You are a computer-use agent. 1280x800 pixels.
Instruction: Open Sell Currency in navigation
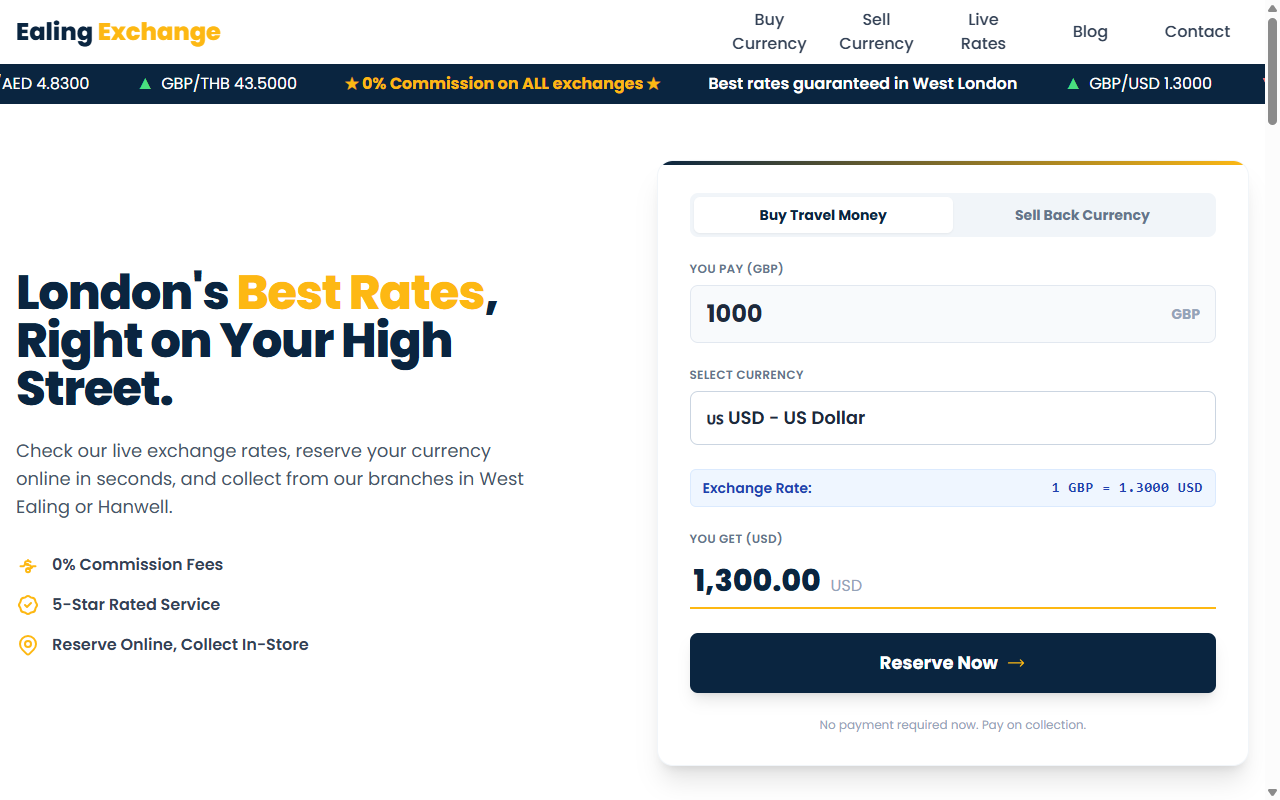tap(876, 32)
